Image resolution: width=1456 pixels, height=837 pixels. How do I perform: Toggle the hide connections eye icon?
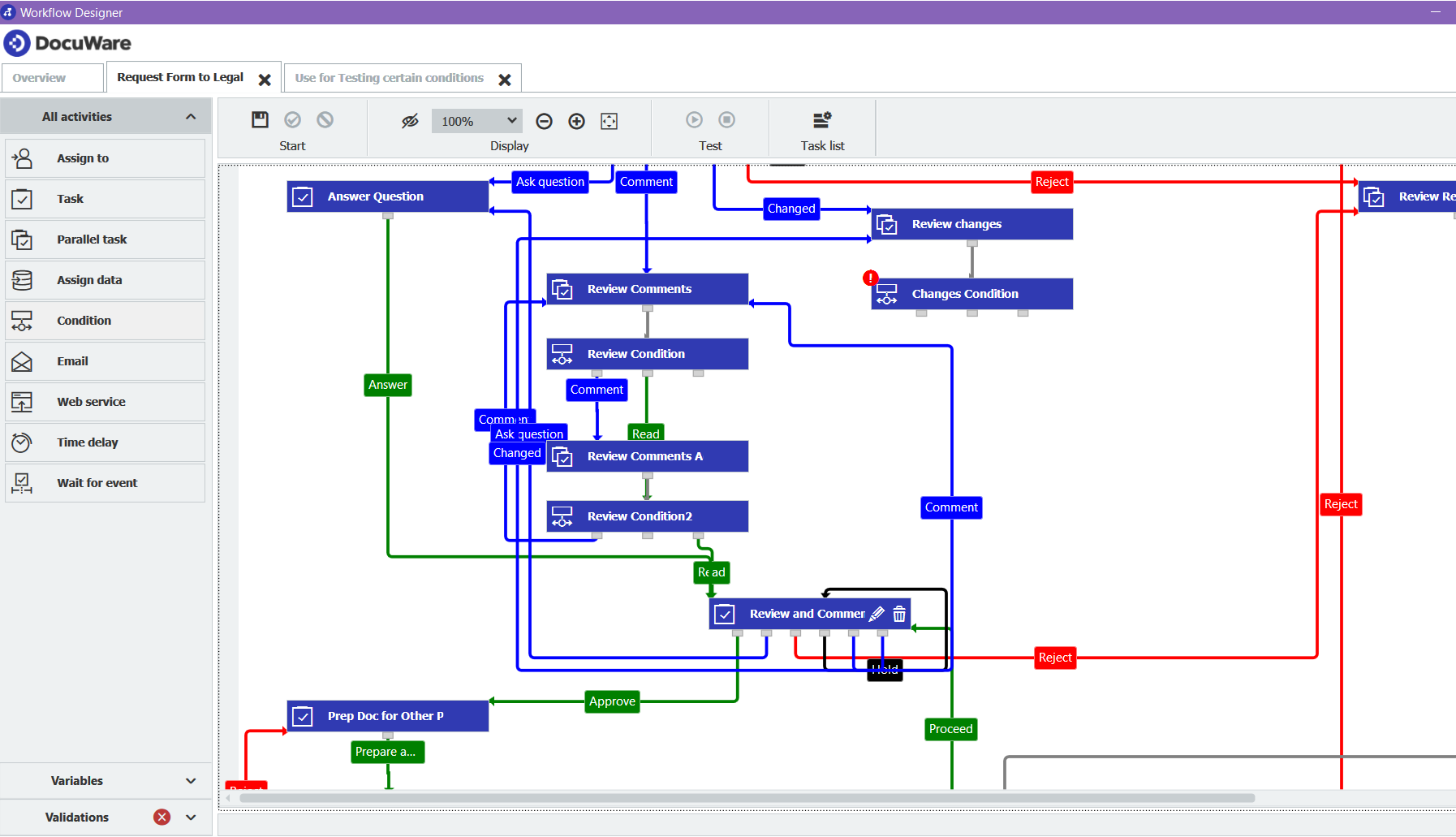[x=410, y=121]
